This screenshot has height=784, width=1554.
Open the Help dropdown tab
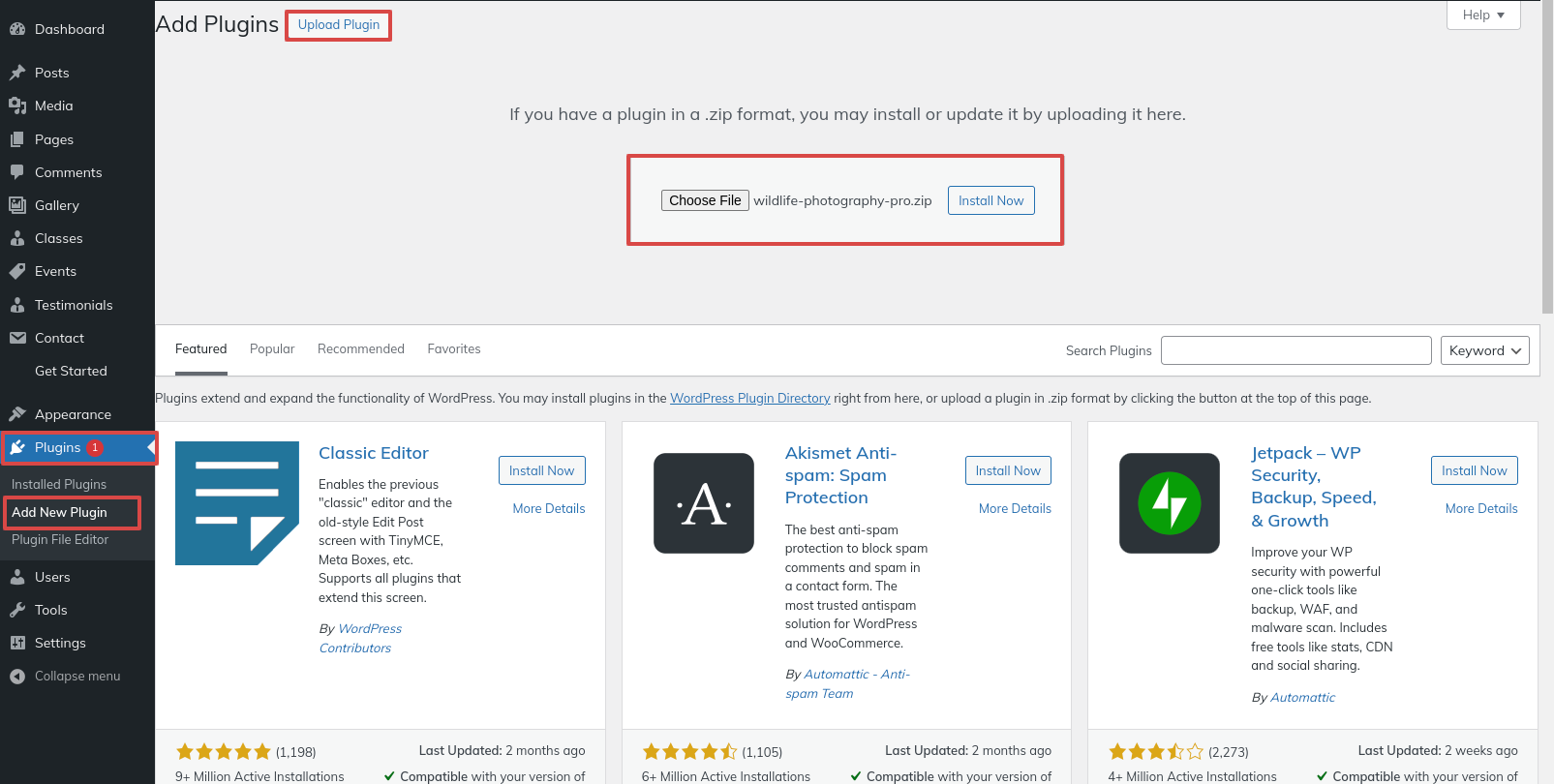tap(1483, 15)
